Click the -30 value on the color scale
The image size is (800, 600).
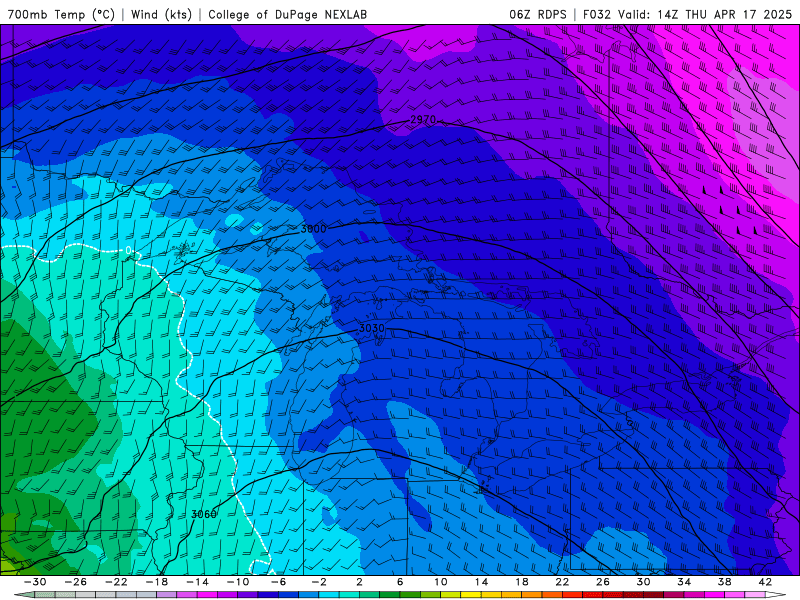click(35, 582)
